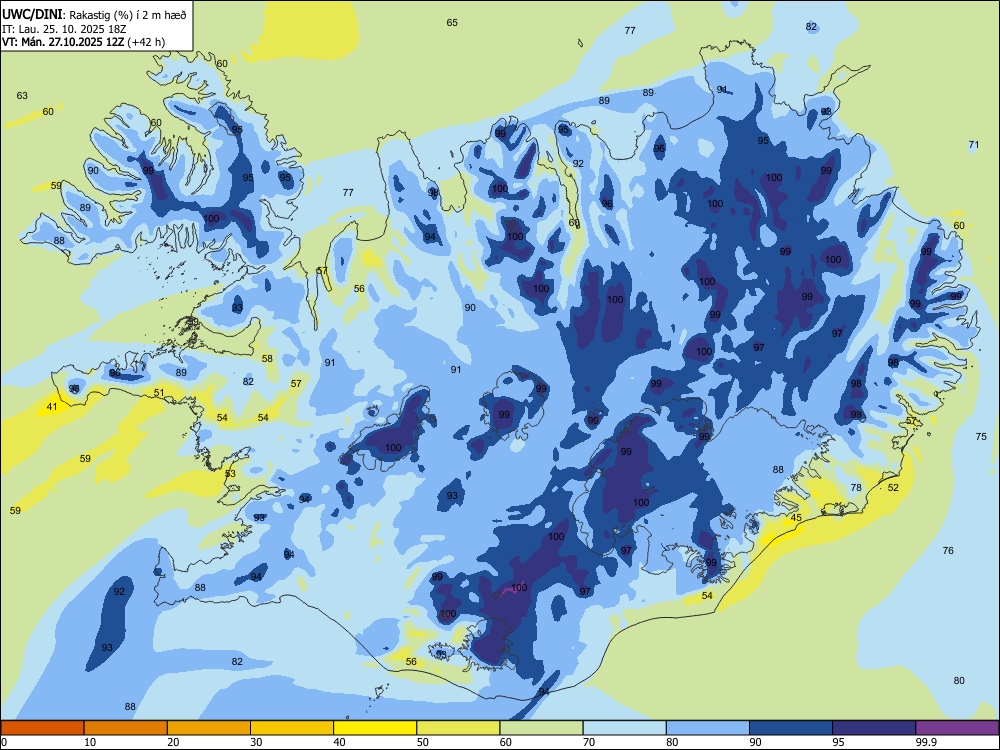The height and width of the screenshot is (750, 1000).
Task: Click the dark blue 90–95 legend swatch
Action: (791, 728)
